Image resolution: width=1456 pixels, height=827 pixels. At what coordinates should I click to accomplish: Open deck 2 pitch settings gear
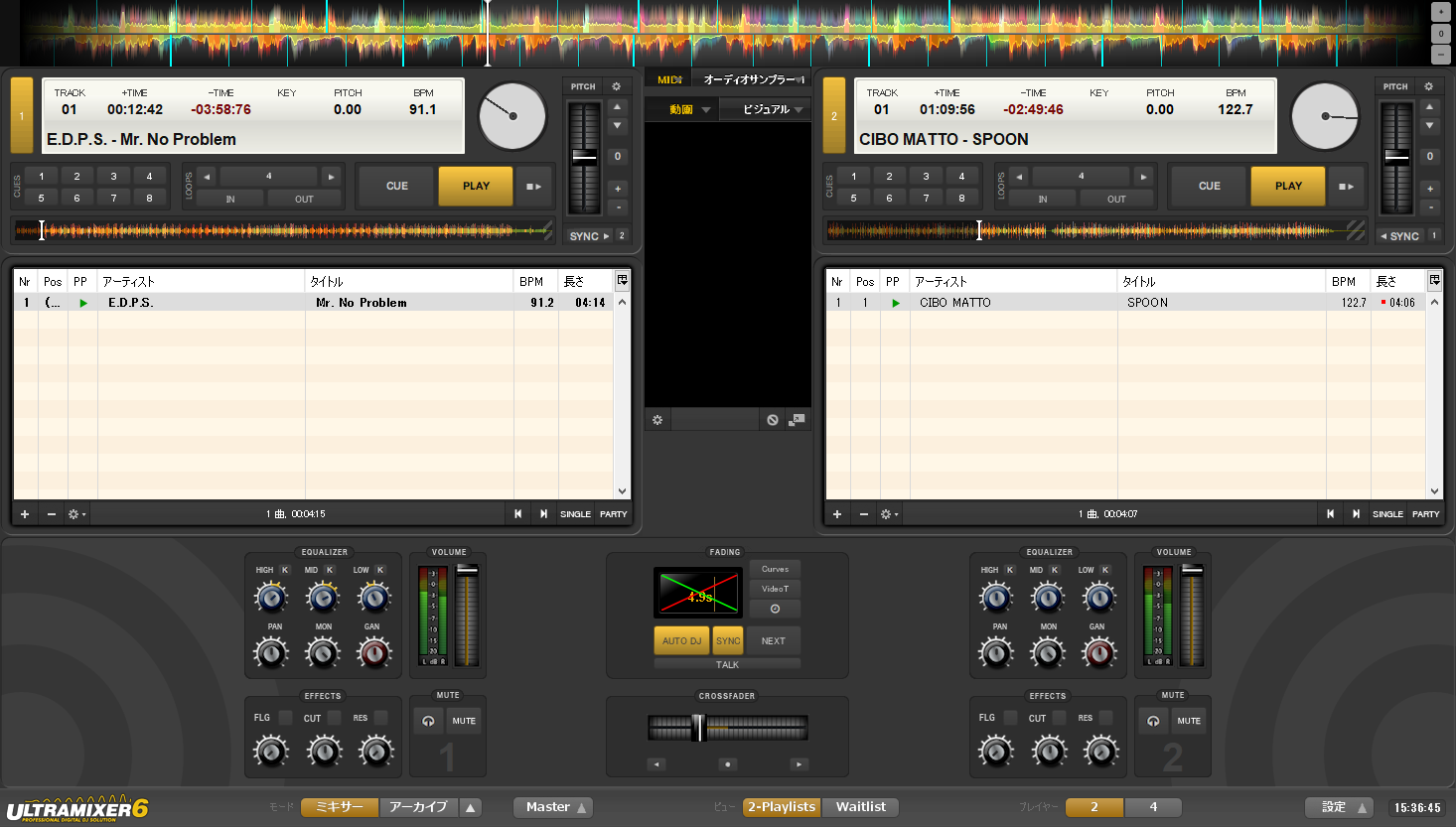1428,86
